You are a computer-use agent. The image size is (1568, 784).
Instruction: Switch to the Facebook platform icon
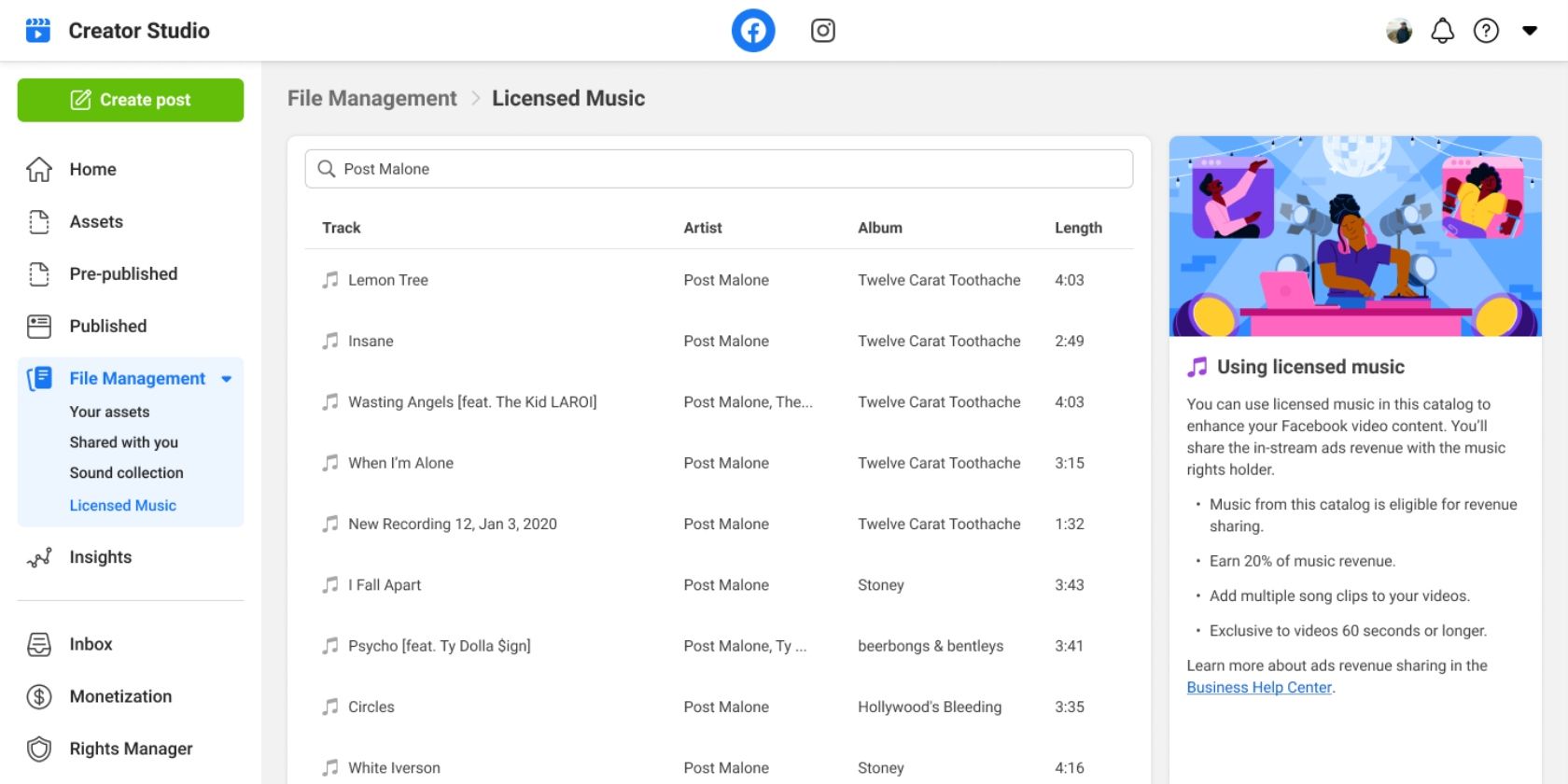[x=752, y=31]
